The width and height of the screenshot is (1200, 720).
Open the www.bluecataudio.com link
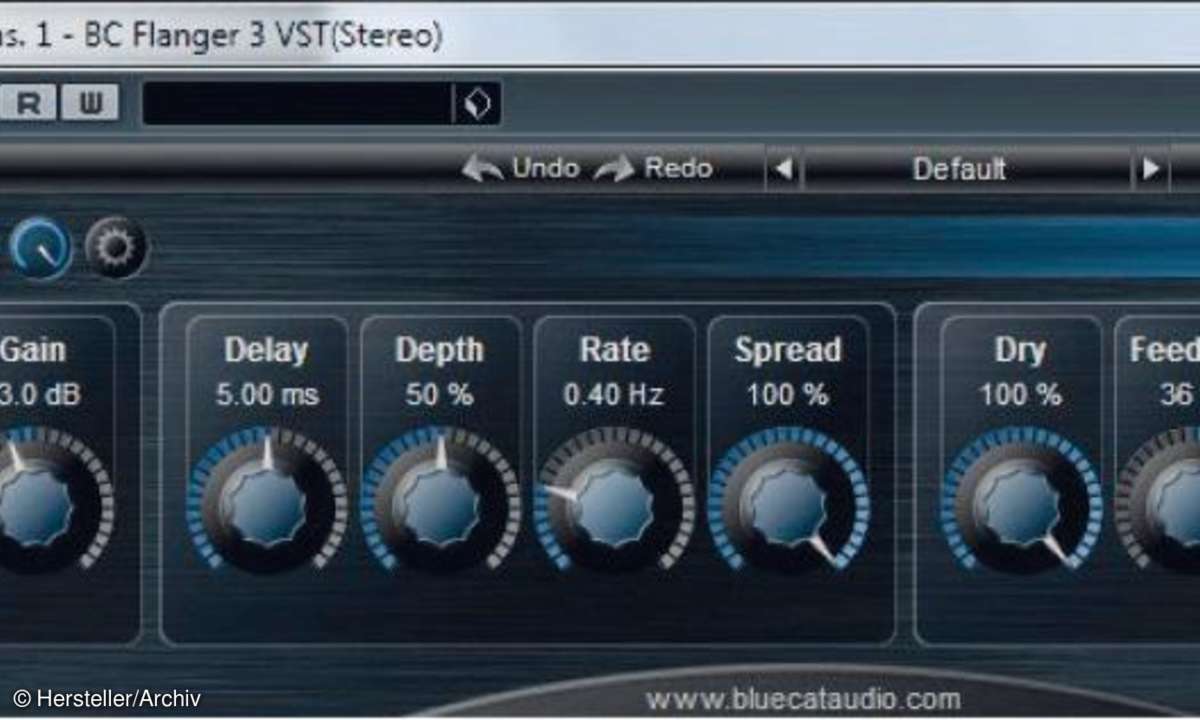(x=803, y=699)
